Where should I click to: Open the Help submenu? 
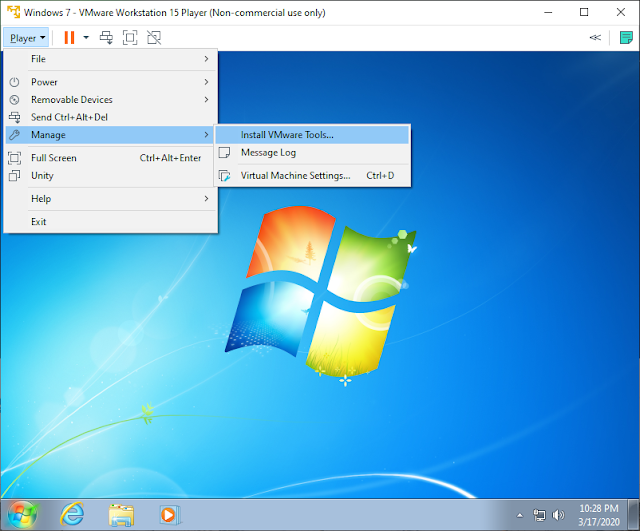coord(110,199)
